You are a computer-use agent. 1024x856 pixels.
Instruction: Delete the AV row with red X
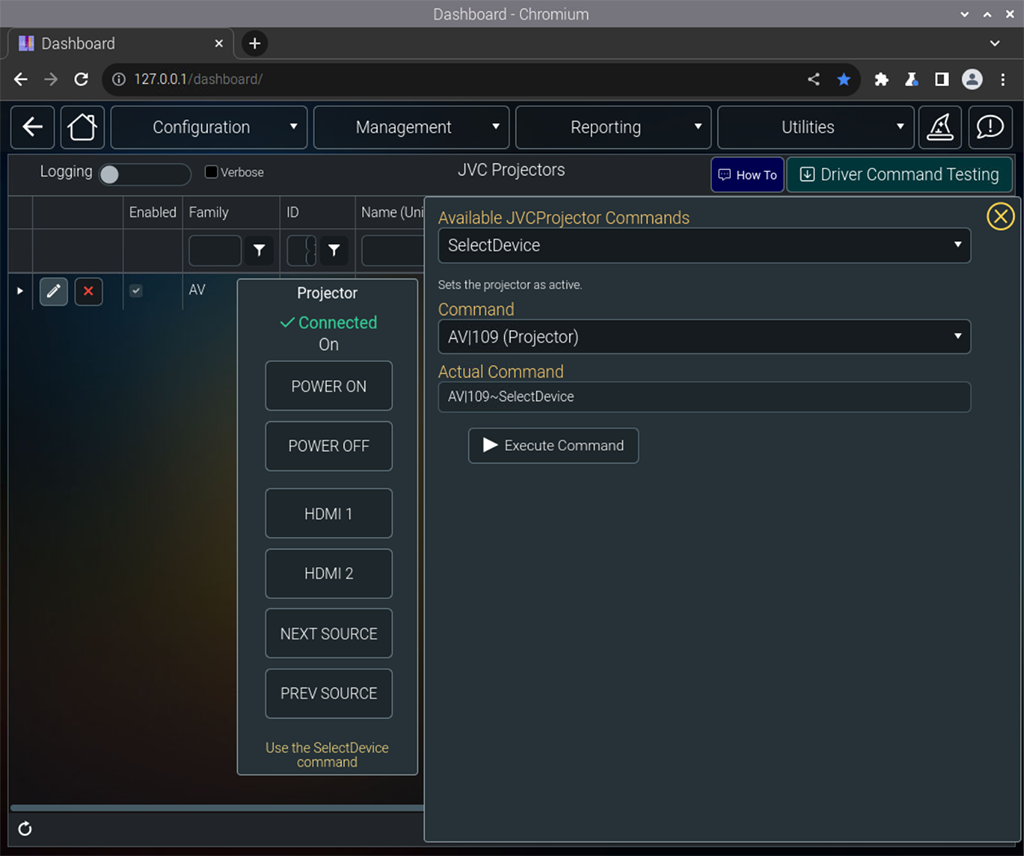[x=88, y=291]
